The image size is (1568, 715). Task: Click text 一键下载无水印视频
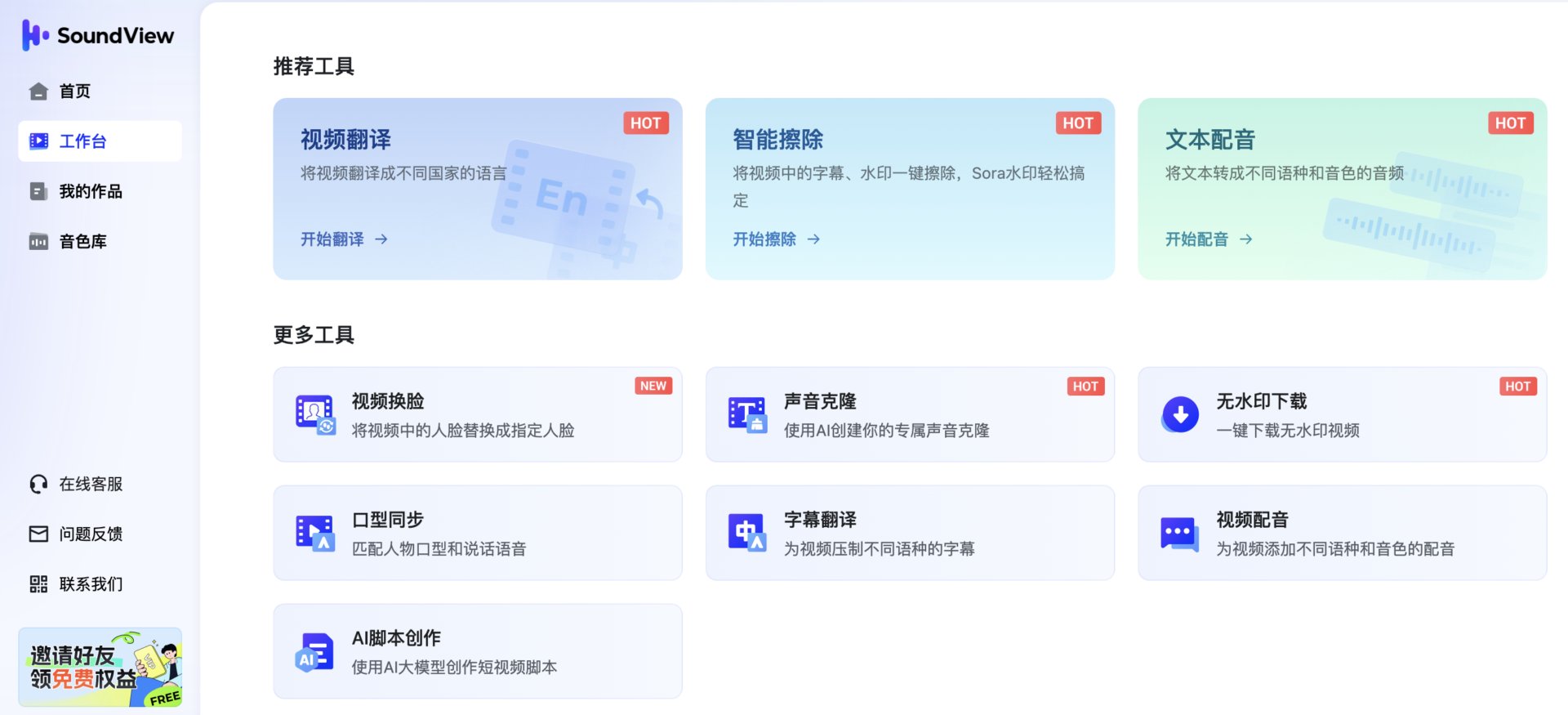tap(1288, 431)
